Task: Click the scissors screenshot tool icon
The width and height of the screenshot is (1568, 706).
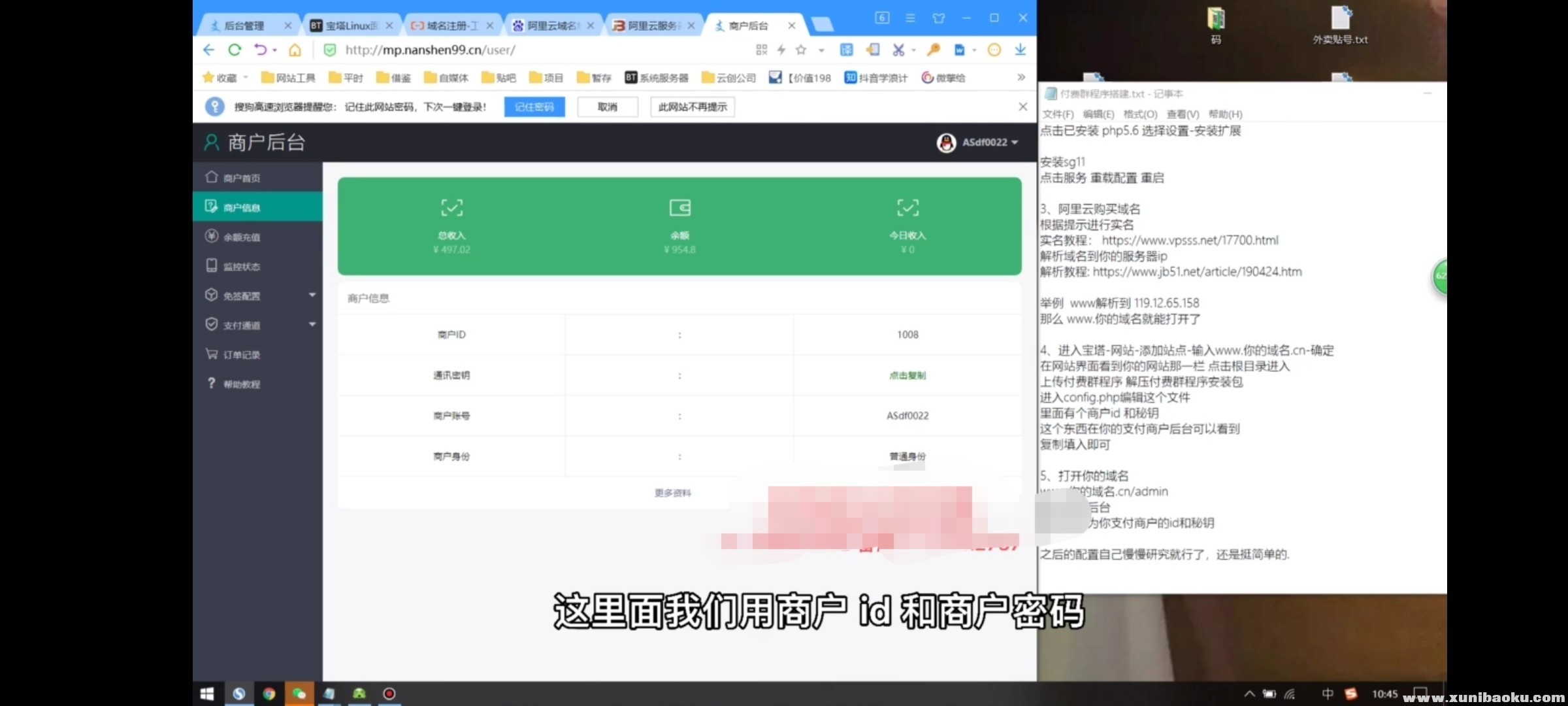Action: pyautogui.click(x=898, y=50)
